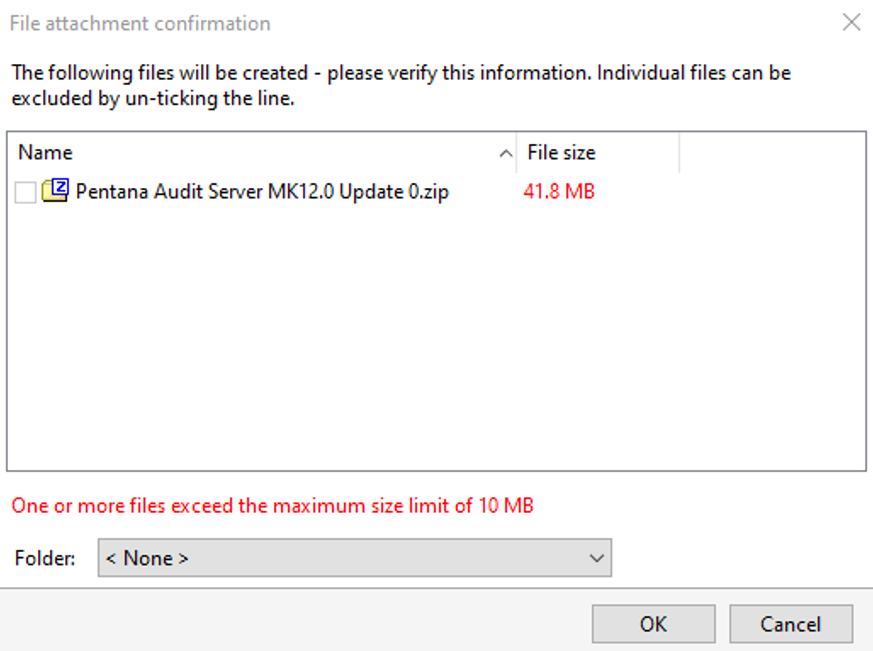Click the instruction text about un-ticking files
This screenshot has width=873, height=651.
(x=401, y=85)
